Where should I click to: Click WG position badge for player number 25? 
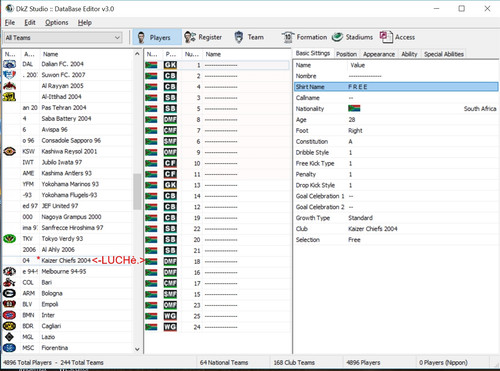coord(170,316)
